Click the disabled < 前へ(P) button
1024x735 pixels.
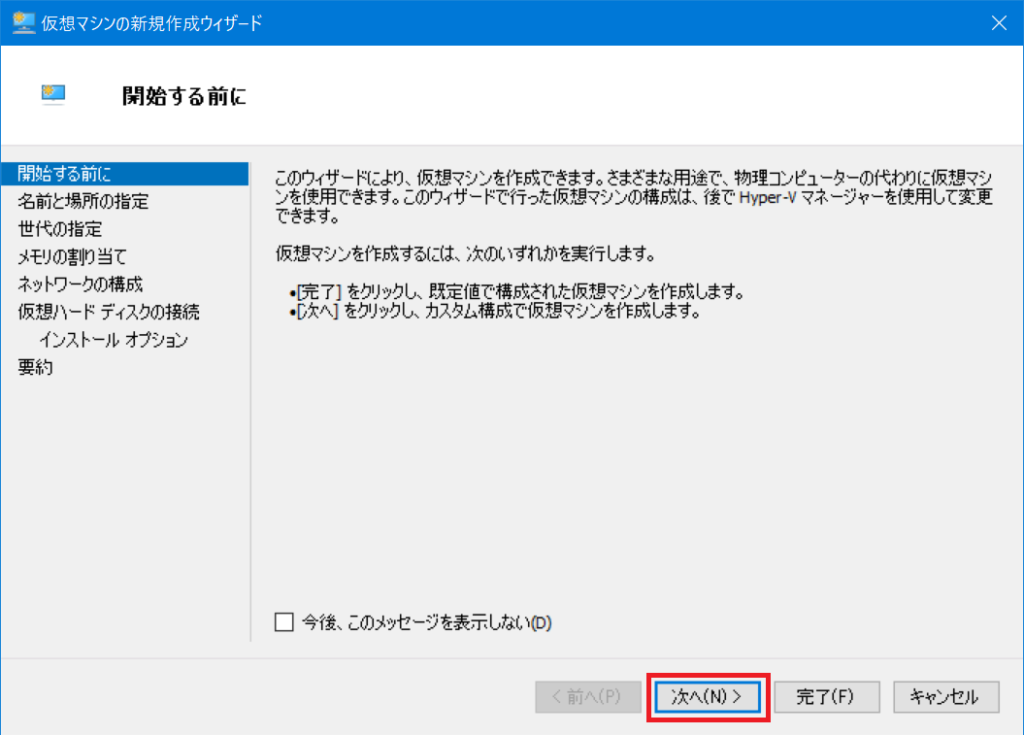588,696
